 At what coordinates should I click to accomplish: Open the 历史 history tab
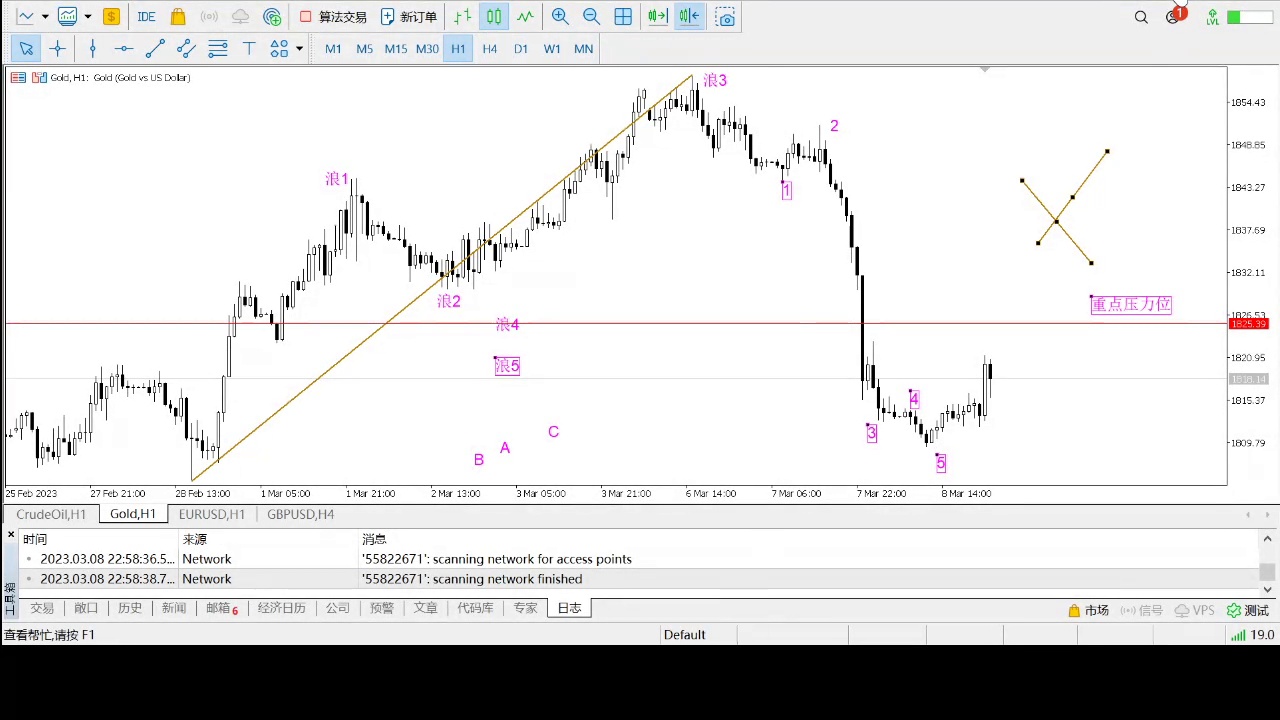[x=130, y=608]
